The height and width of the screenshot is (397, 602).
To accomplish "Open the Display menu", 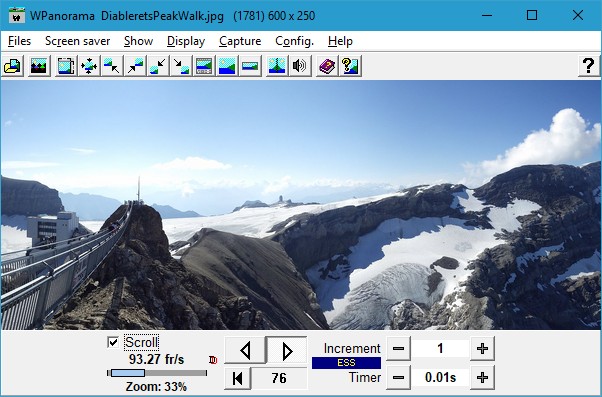I will coord(186,41).
